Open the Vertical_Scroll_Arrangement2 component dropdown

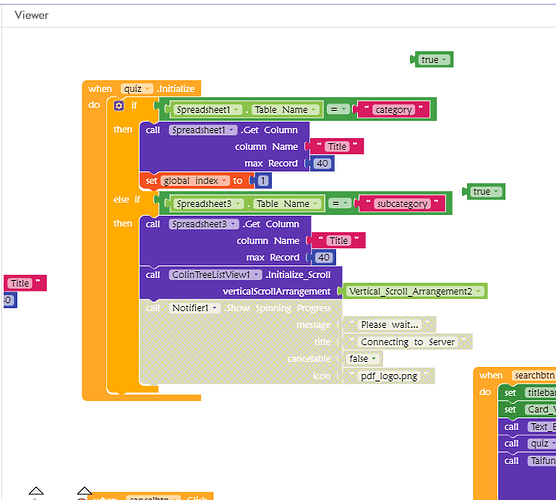415,291
